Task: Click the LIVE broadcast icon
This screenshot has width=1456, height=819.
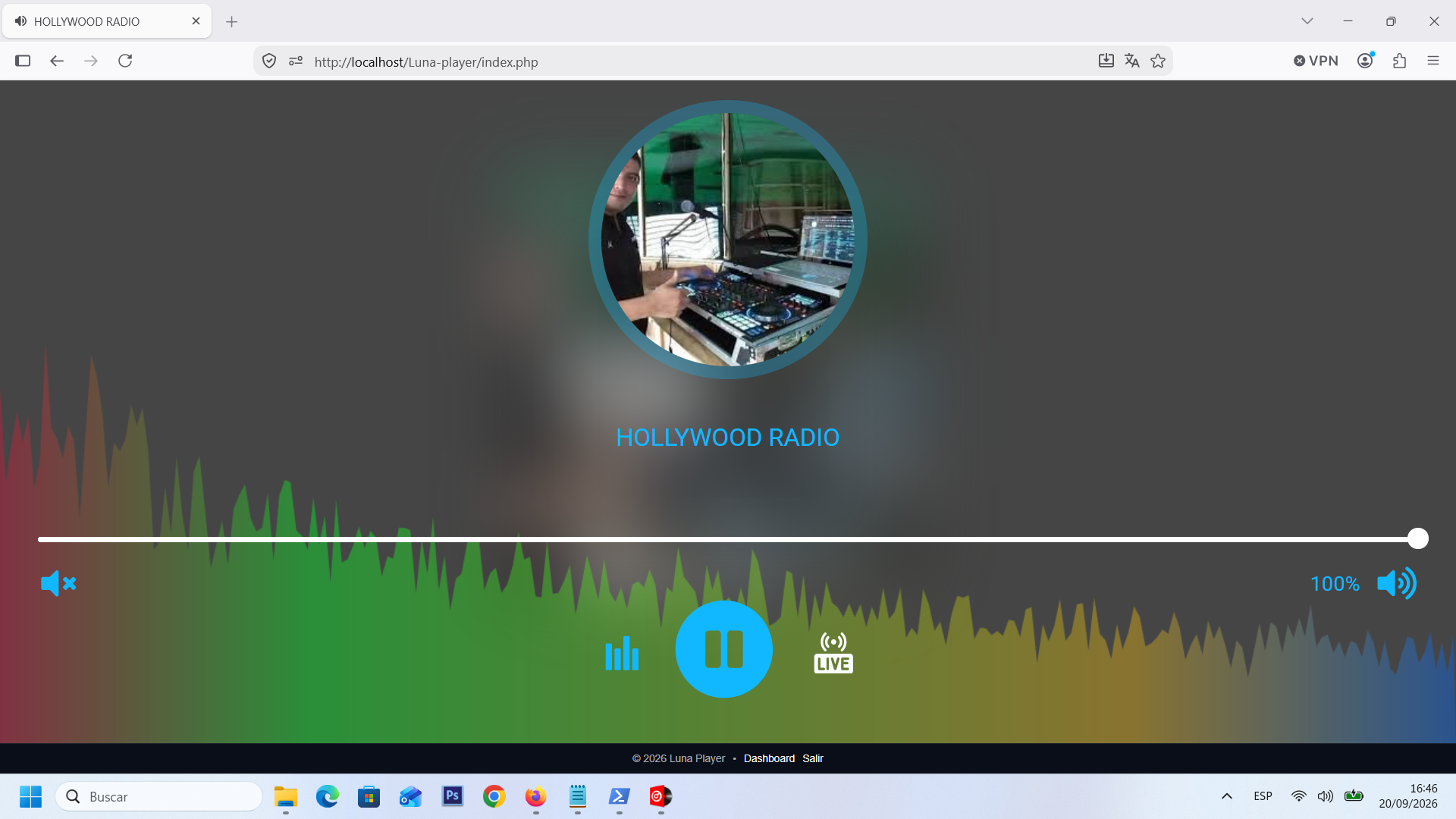Action: 833,653
